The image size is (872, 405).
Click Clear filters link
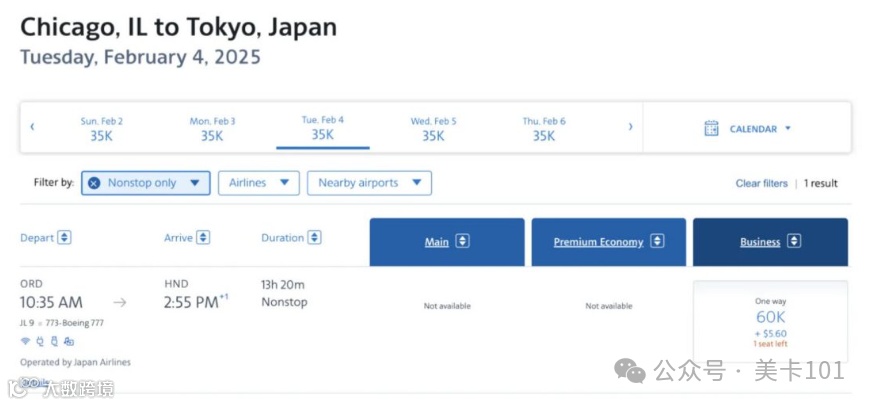[x=761, y=184]
